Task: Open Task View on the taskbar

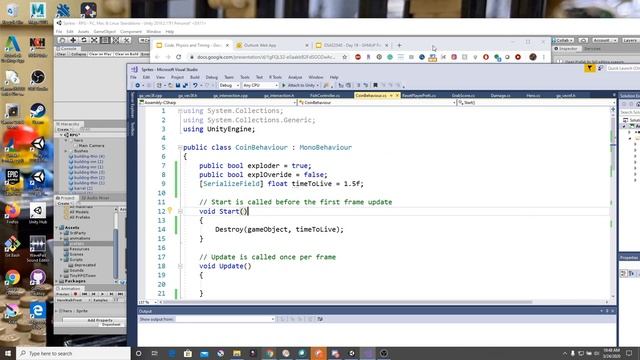Action: (155, 353)
